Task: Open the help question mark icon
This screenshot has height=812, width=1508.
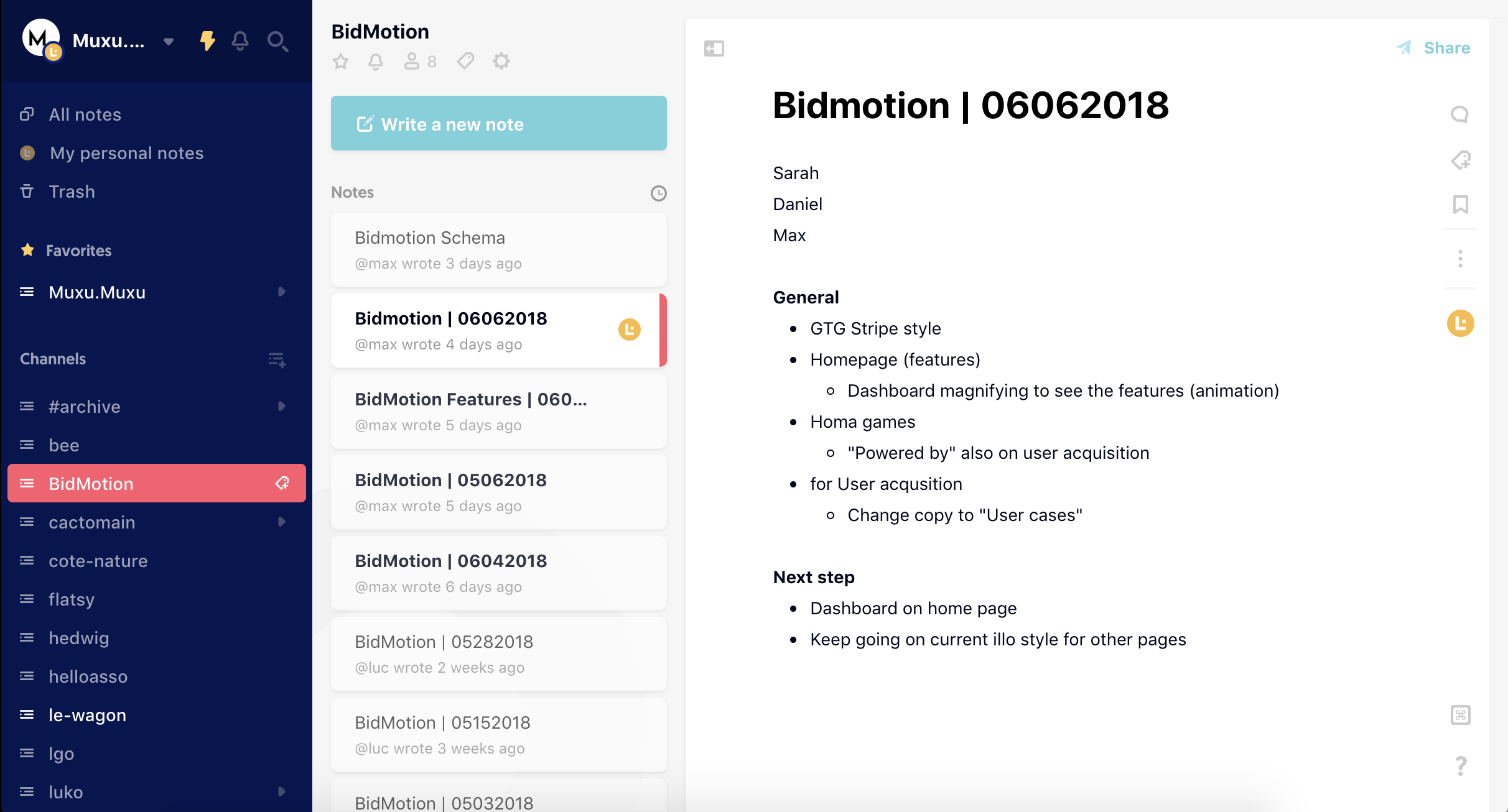Action: click(1461, 766)
